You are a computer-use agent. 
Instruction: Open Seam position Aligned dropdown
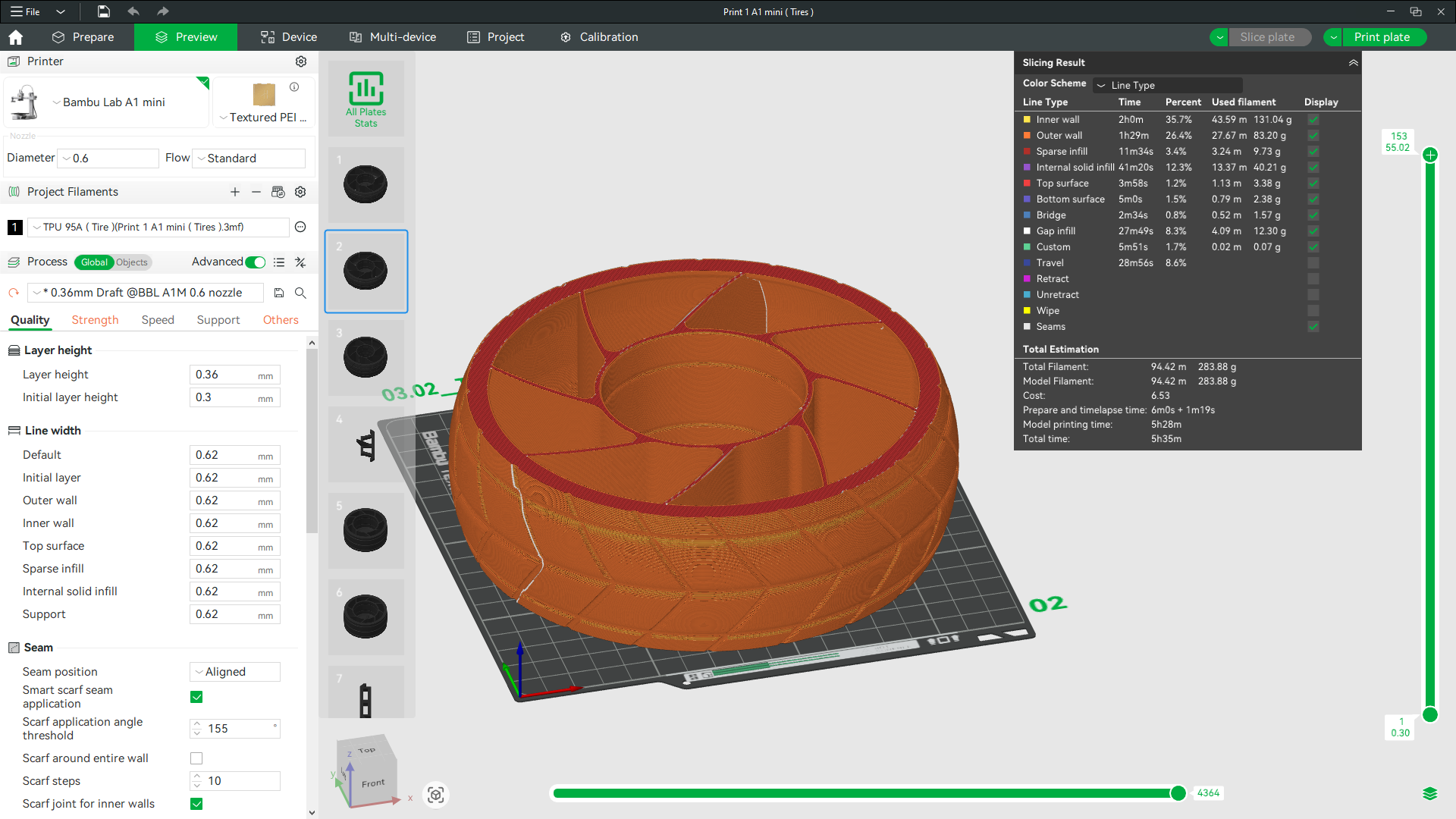tap(235, 672)
